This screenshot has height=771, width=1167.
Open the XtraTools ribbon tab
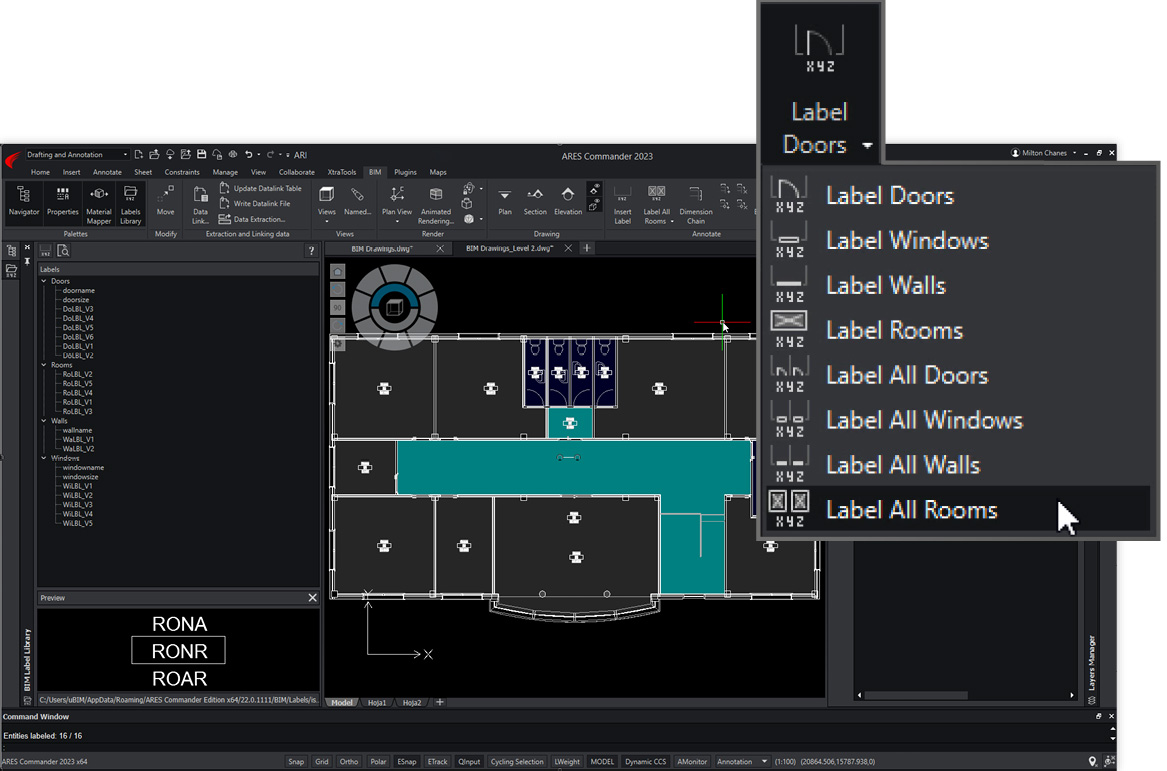342,172
